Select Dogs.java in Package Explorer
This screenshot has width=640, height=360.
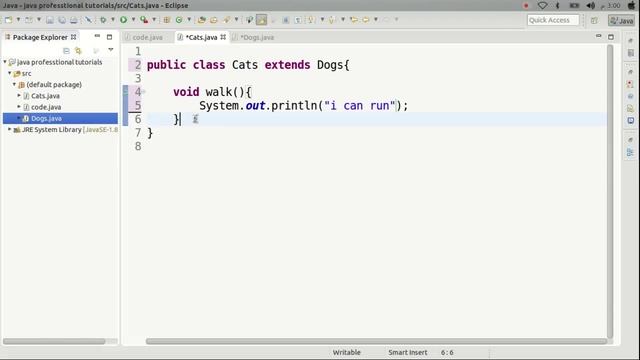pos(60,118)
